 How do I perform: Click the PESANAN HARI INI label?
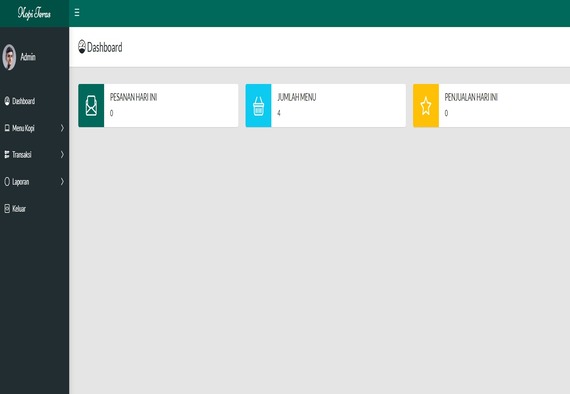tap(133, 97)
